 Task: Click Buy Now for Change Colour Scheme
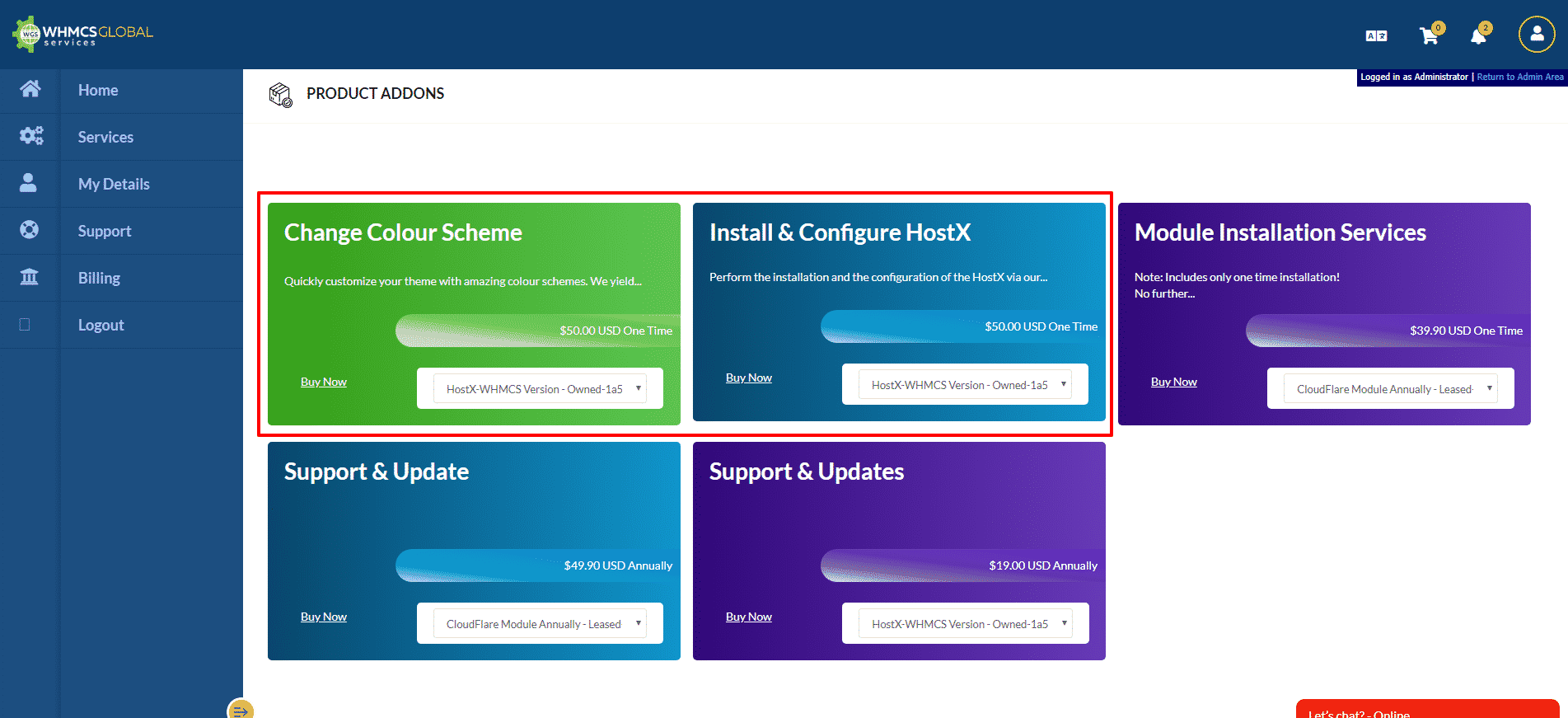pos(323,382)
